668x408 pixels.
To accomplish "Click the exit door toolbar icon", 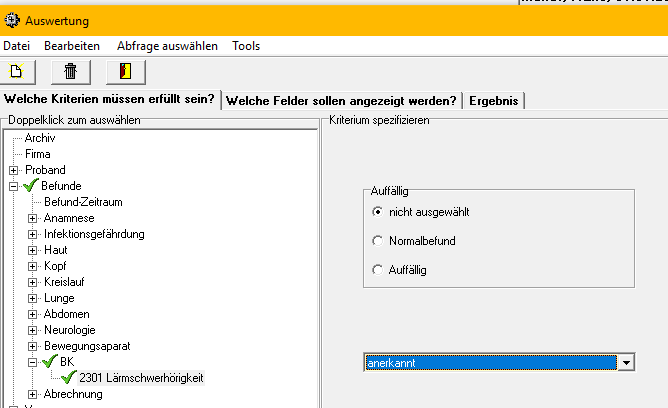I will point(125,71).
